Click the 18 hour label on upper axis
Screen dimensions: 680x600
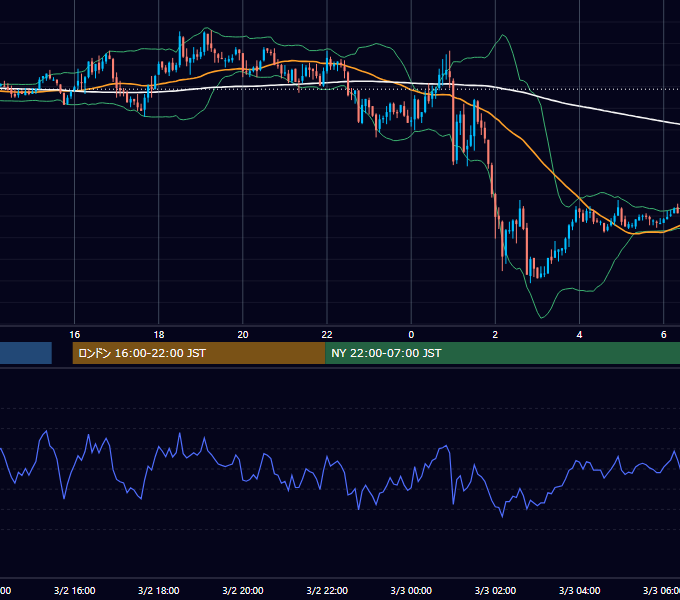click(159, 334)
